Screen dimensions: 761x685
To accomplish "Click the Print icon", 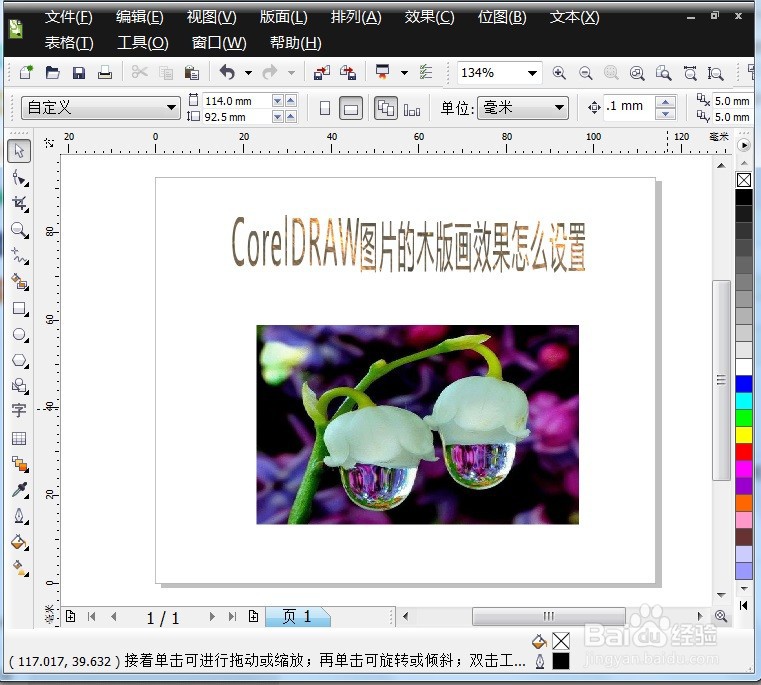I will [105, 73].
